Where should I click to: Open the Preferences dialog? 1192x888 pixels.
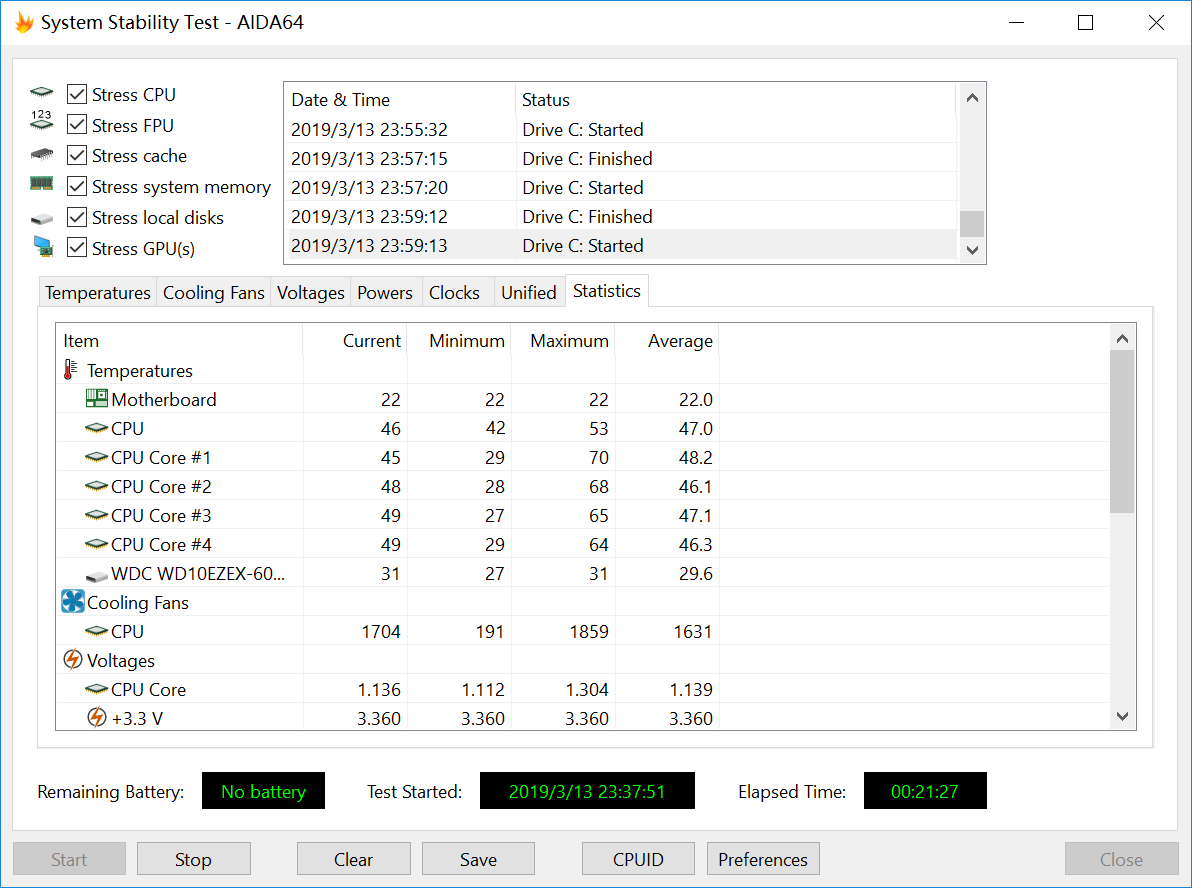click(x=763, y=859)
